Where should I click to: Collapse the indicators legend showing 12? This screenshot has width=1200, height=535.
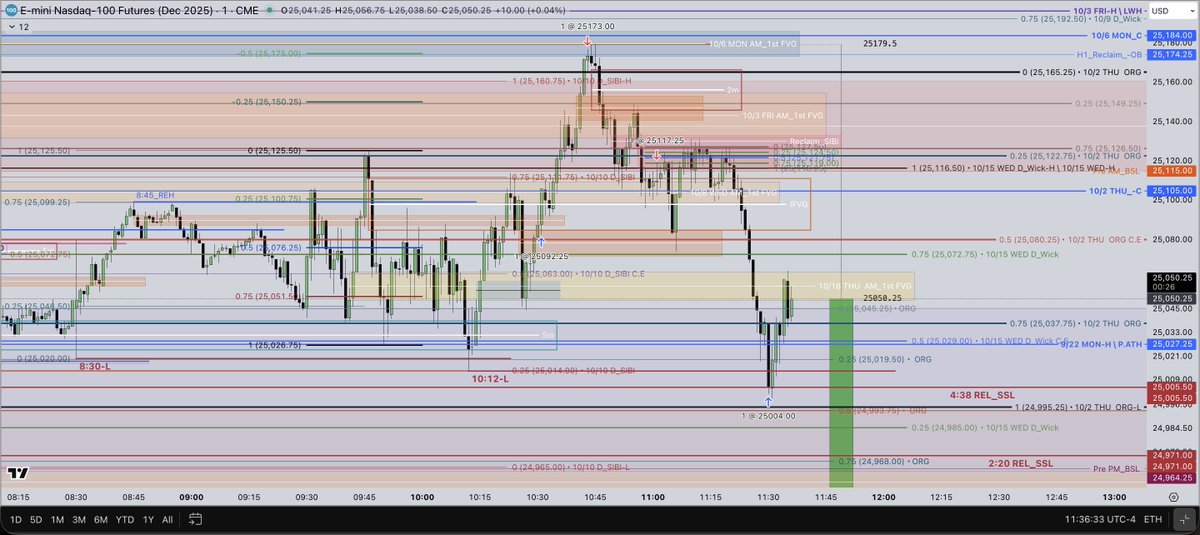click(18, 28)
